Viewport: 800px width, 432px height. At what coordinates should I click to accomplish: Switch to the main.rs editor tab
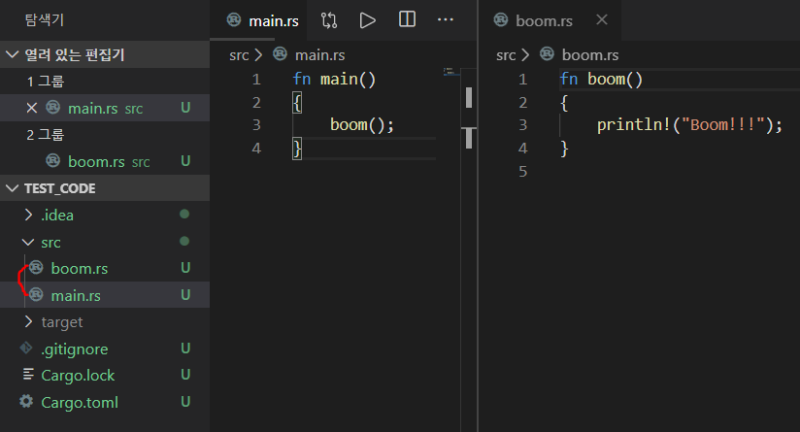[x=267, y=20]
